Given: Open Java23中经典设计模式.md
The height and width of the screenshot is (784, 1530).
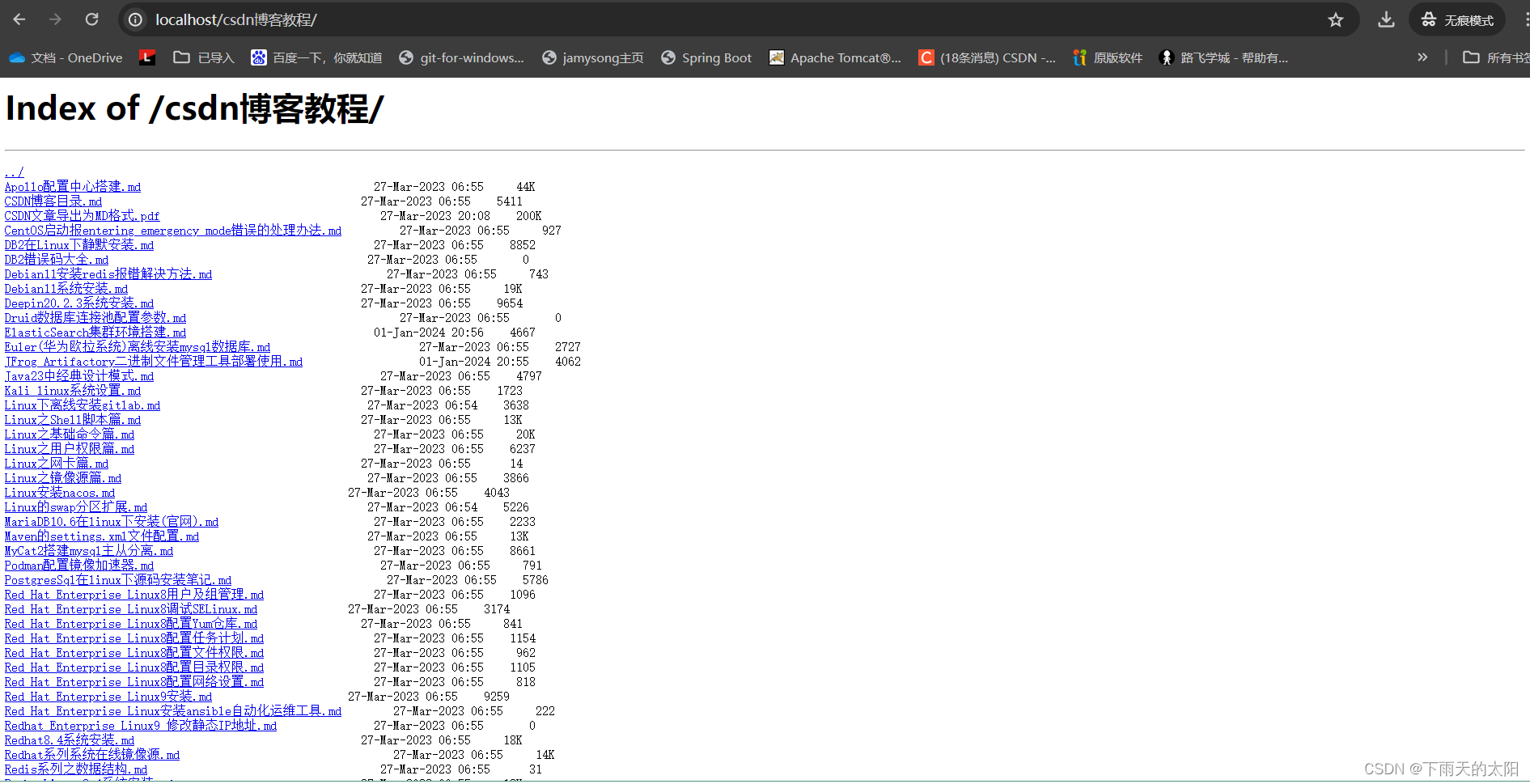Looking at the screenshot, I should (x=79, y=376).
